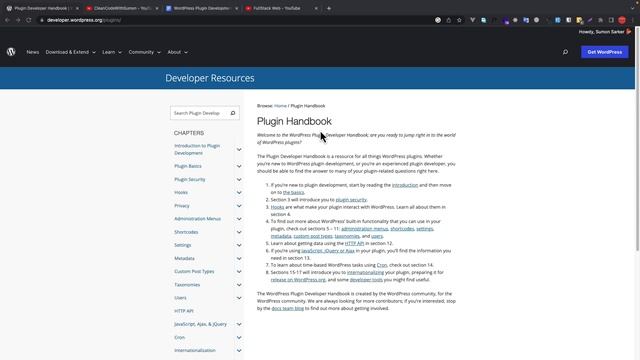
Task: Expand the Users chapter arrow
Action: 239,298
